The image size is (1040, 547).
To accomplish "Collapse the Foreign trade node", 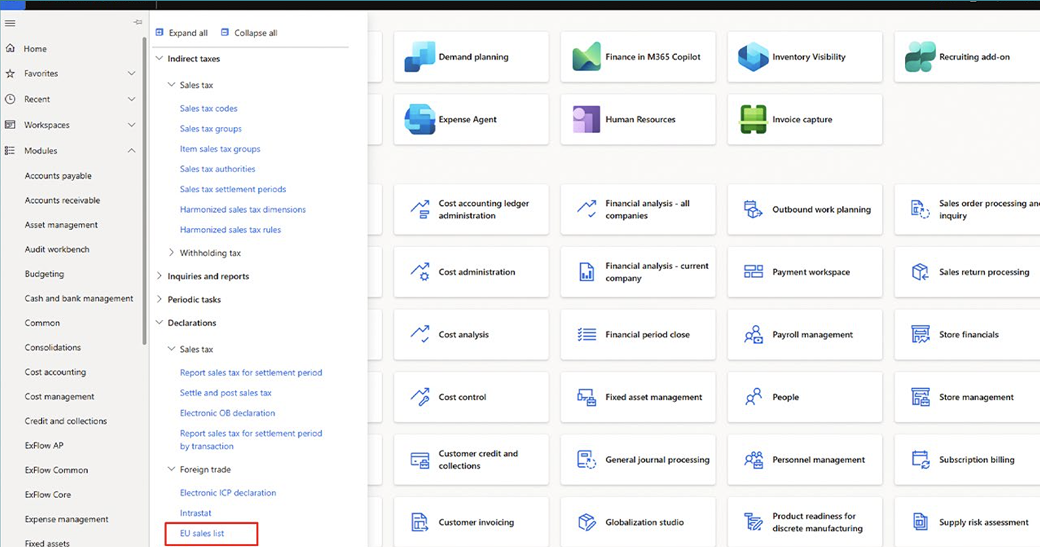I will click(171, 469).
